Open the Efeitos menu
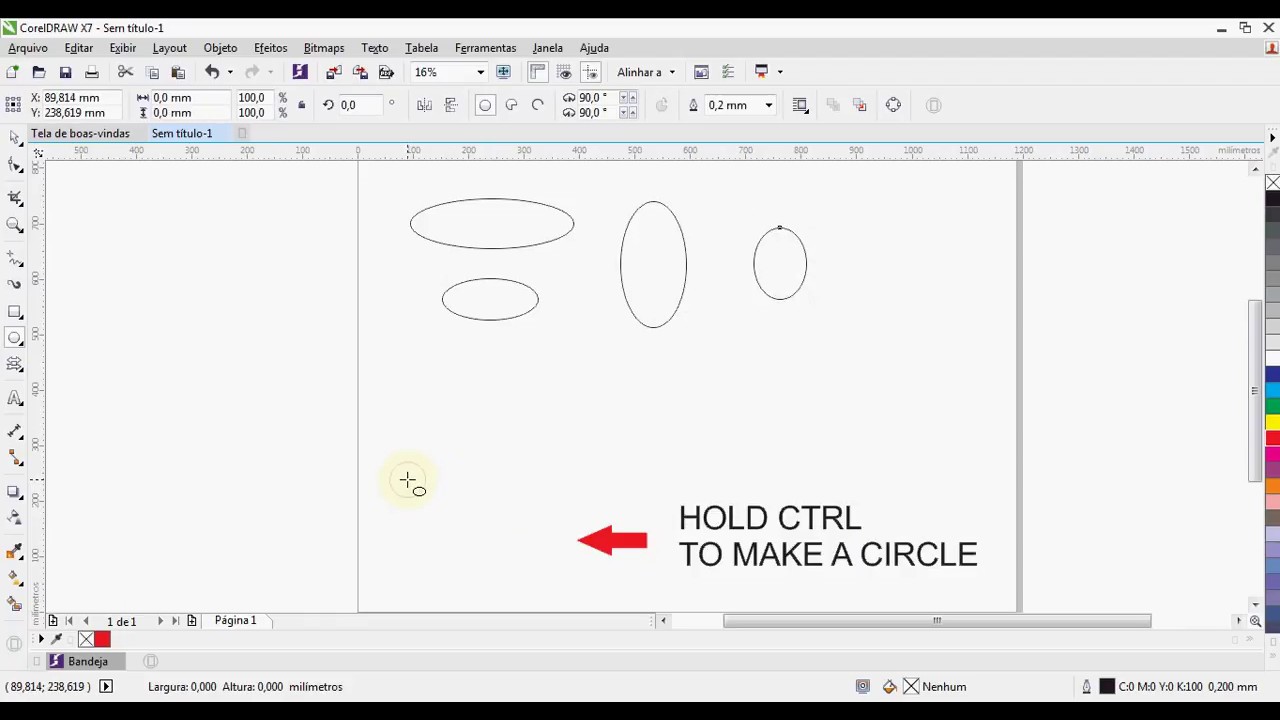 click(270, 48)
